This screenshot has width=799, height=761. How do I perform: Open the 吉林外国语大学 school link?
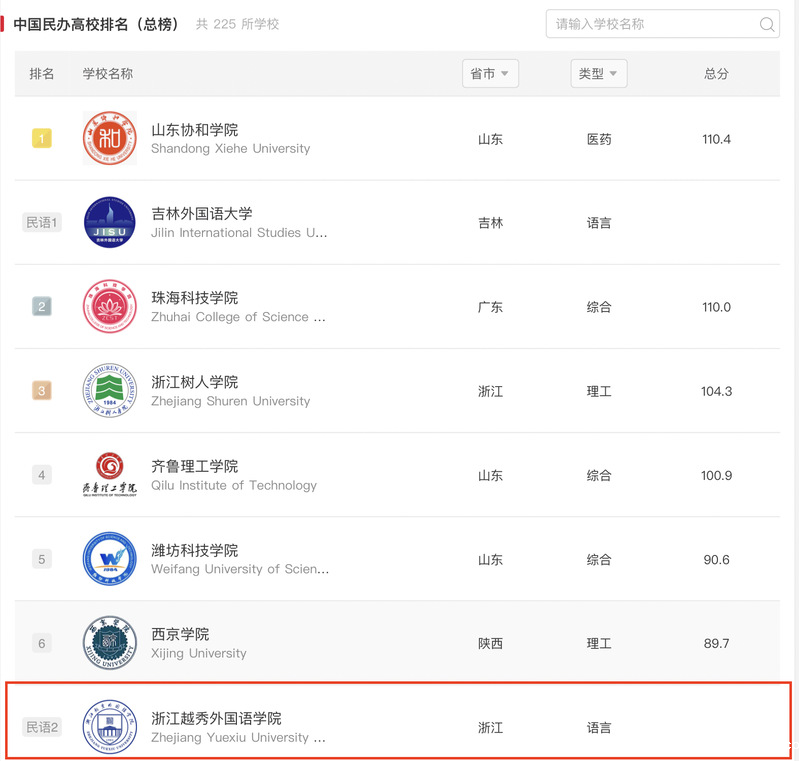(x=201, y=214)
